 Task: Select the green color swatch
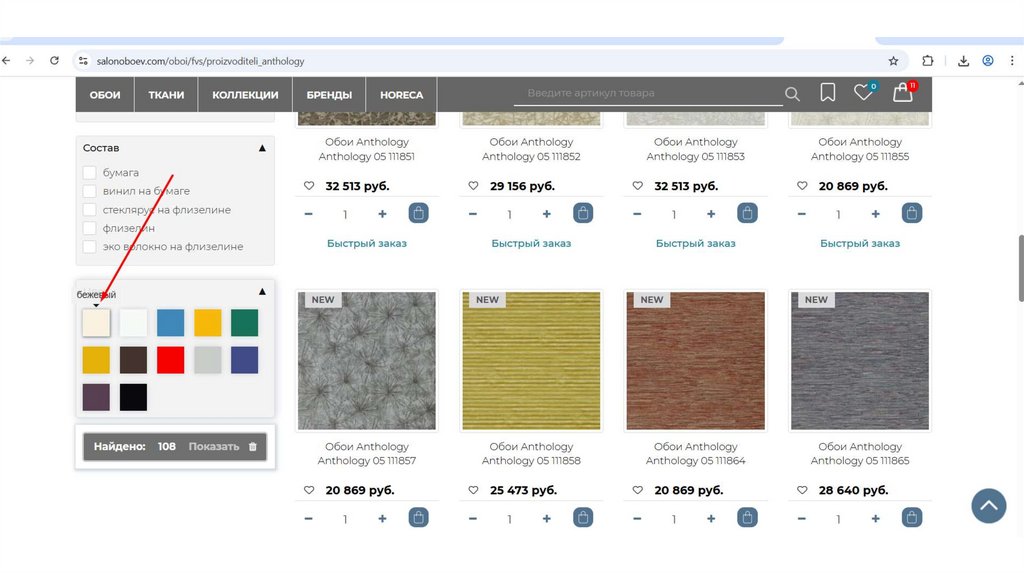coord(244,323)
